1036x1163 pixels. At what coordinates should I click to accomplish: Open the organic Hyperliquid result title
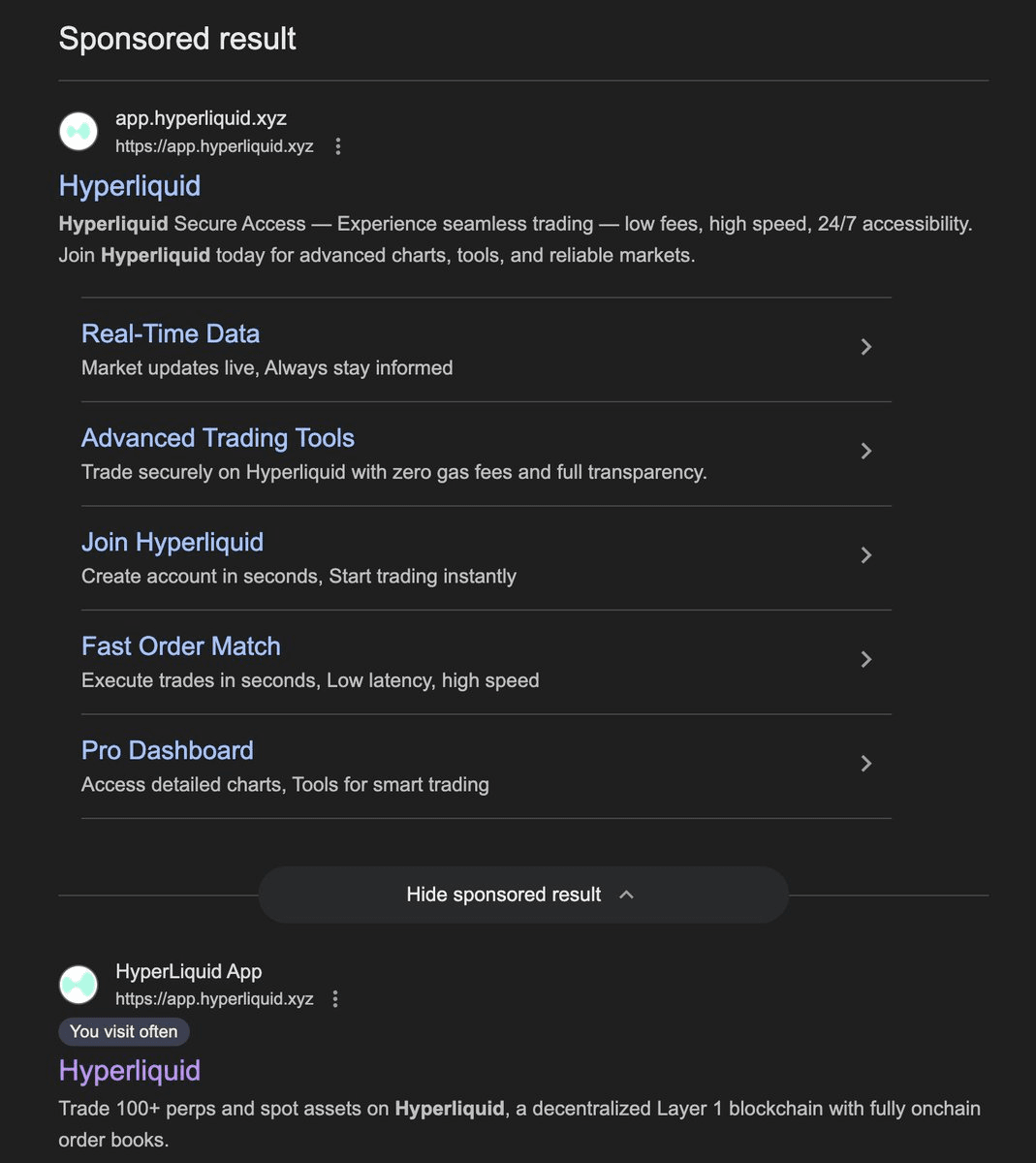pos(130,1071)
